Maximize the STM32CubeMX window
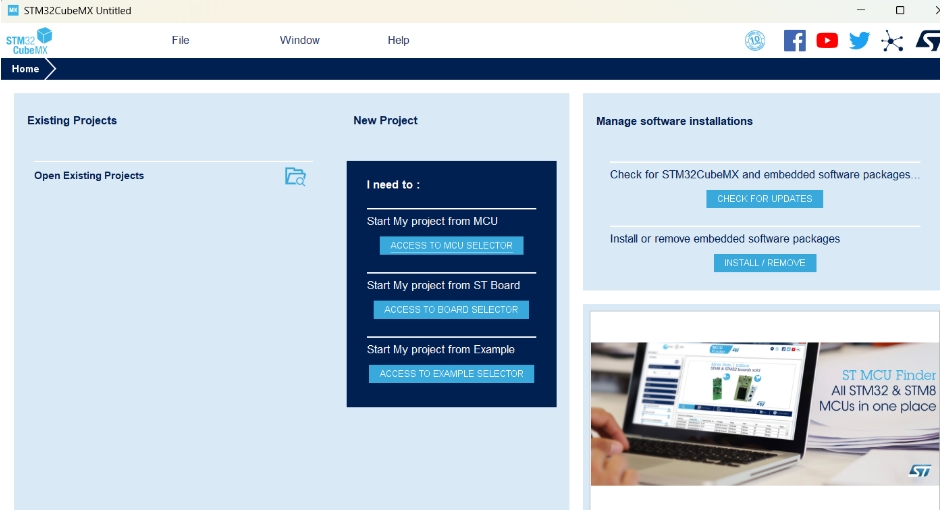Viewport: 940px width, 510px height. pos(900,10)
